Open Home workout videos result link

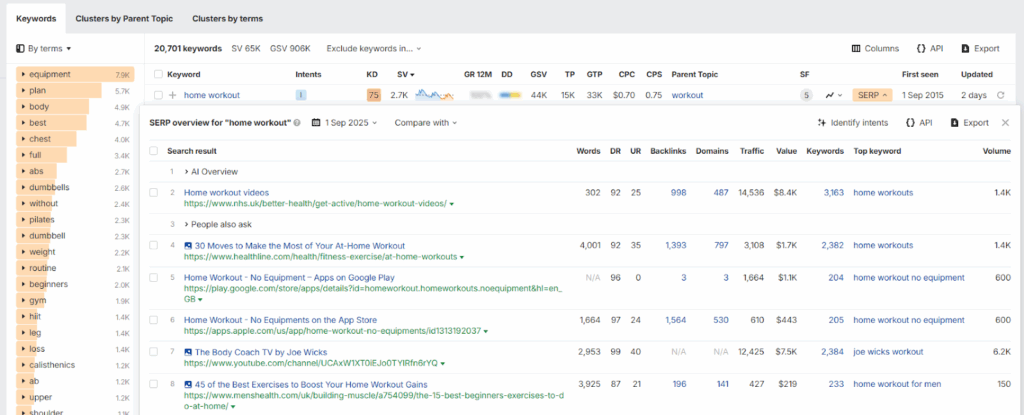click(226, 193)
